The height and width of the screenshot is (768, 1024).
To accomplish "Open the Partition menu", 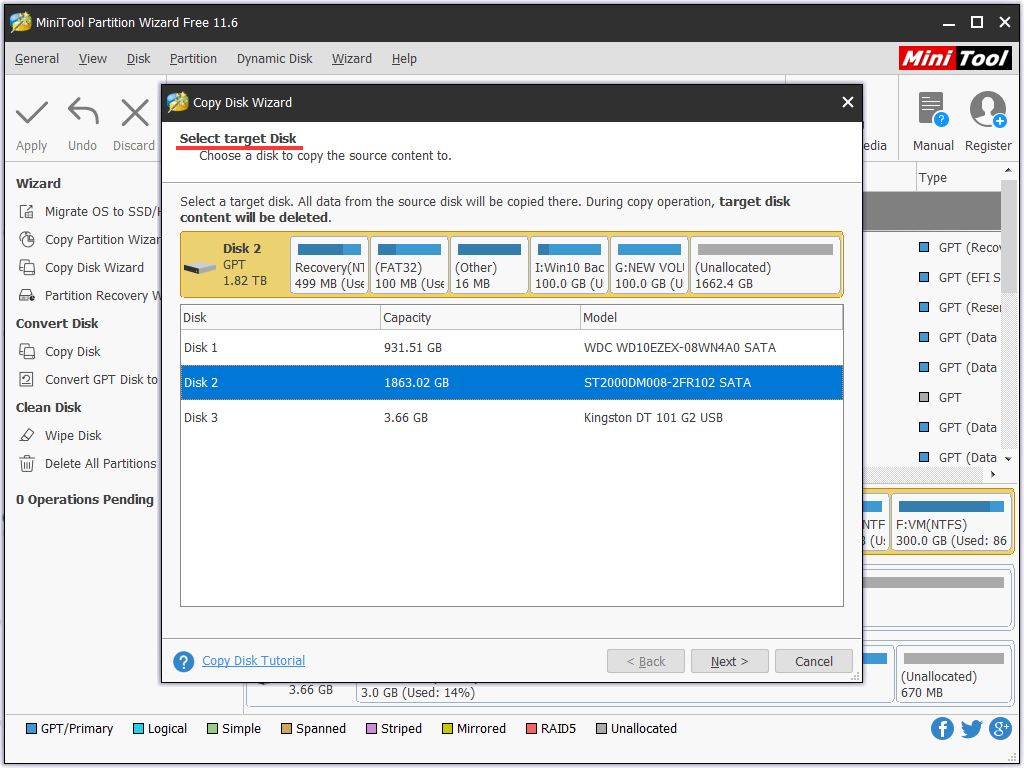I will click(193, 59).
